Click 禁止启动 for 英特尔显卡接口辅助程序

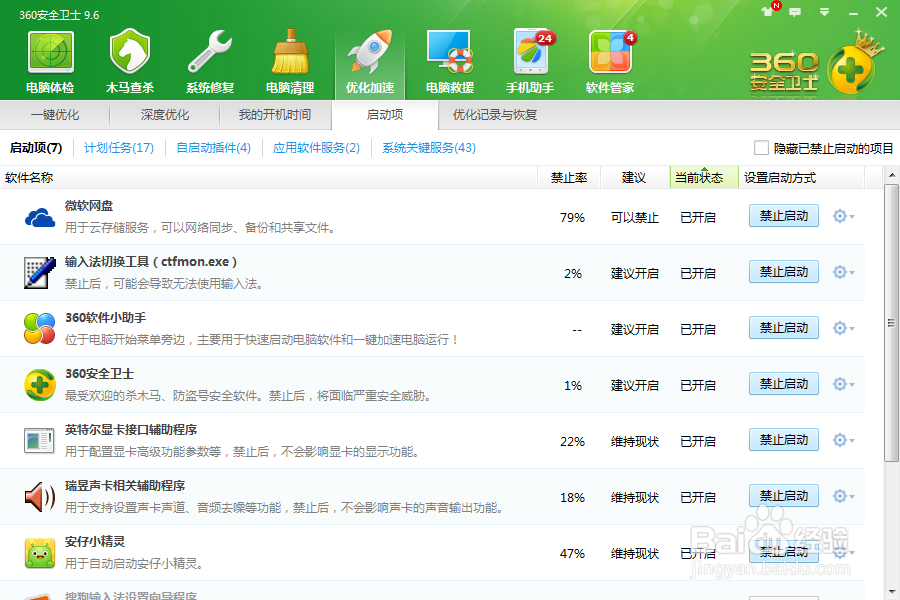(x=783, y=440)
